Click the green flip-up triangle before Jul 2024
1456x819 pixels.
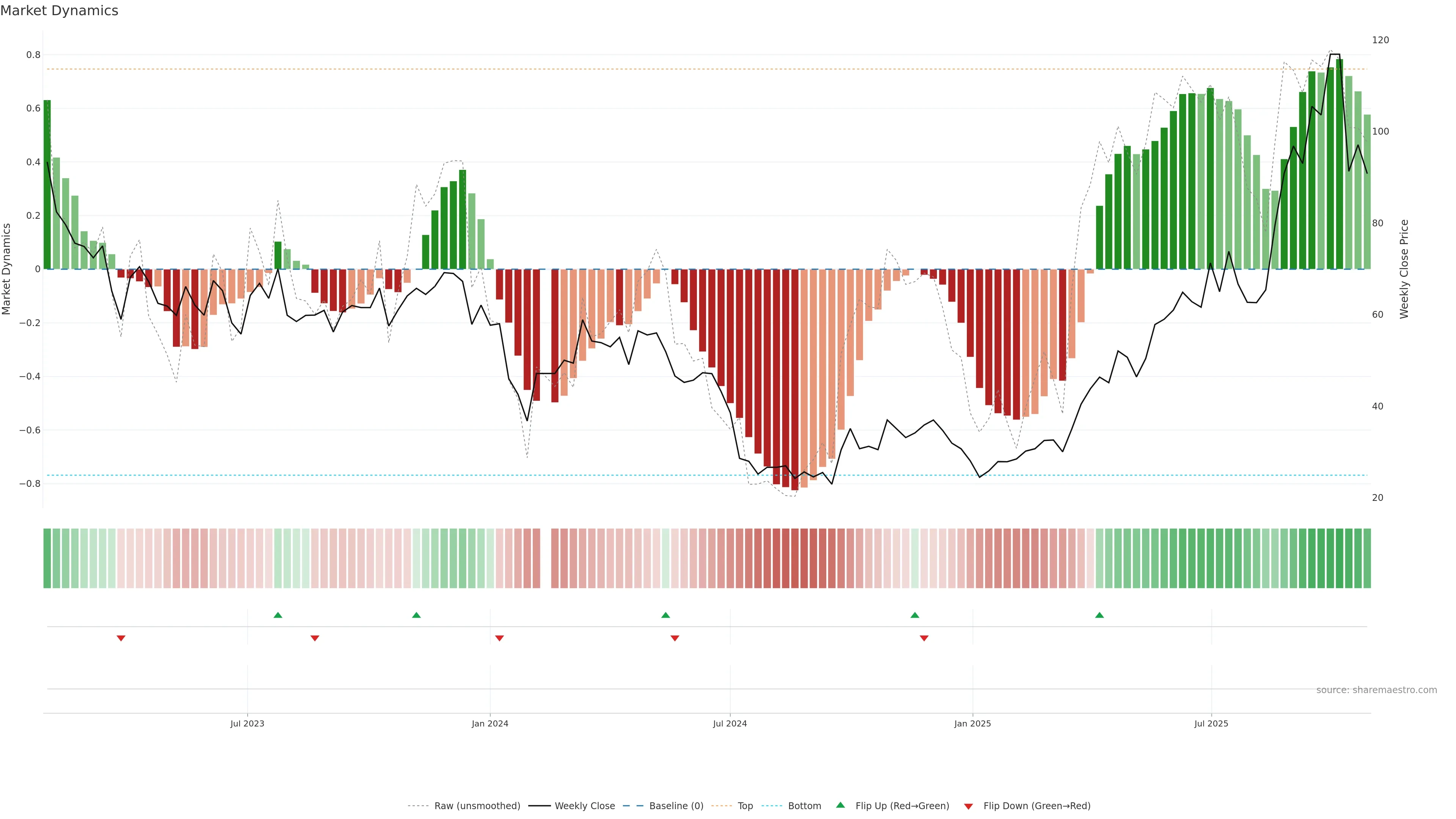coord(665,615)
